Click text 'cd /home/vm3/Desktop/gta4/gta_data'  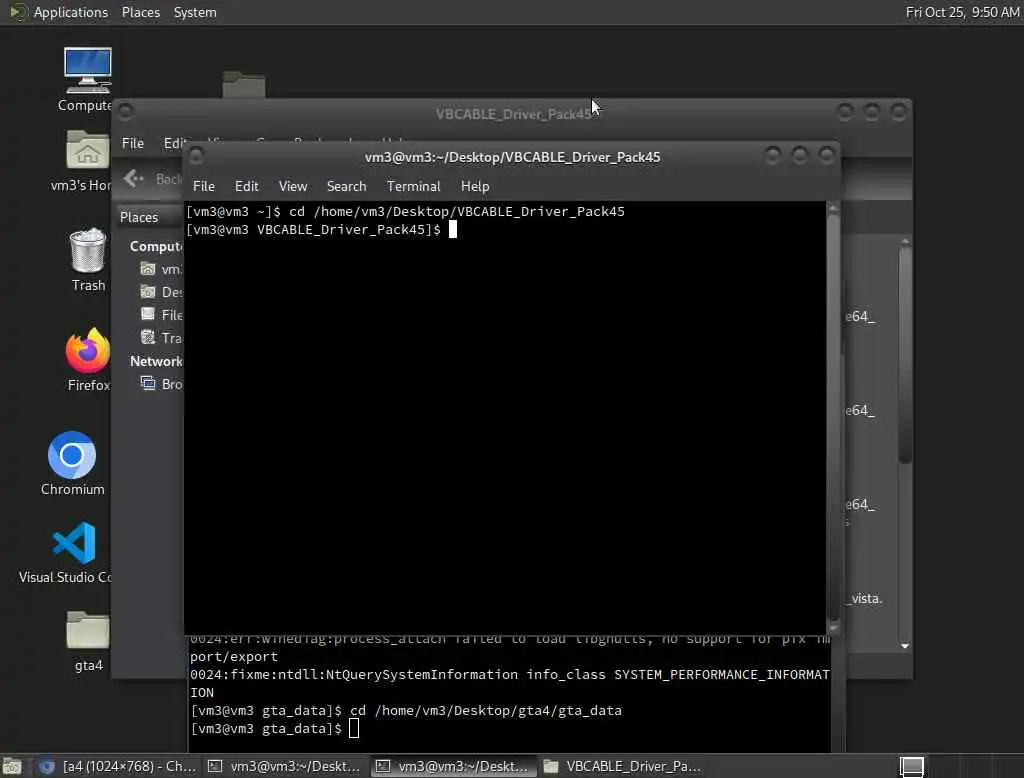click(486, 711)
